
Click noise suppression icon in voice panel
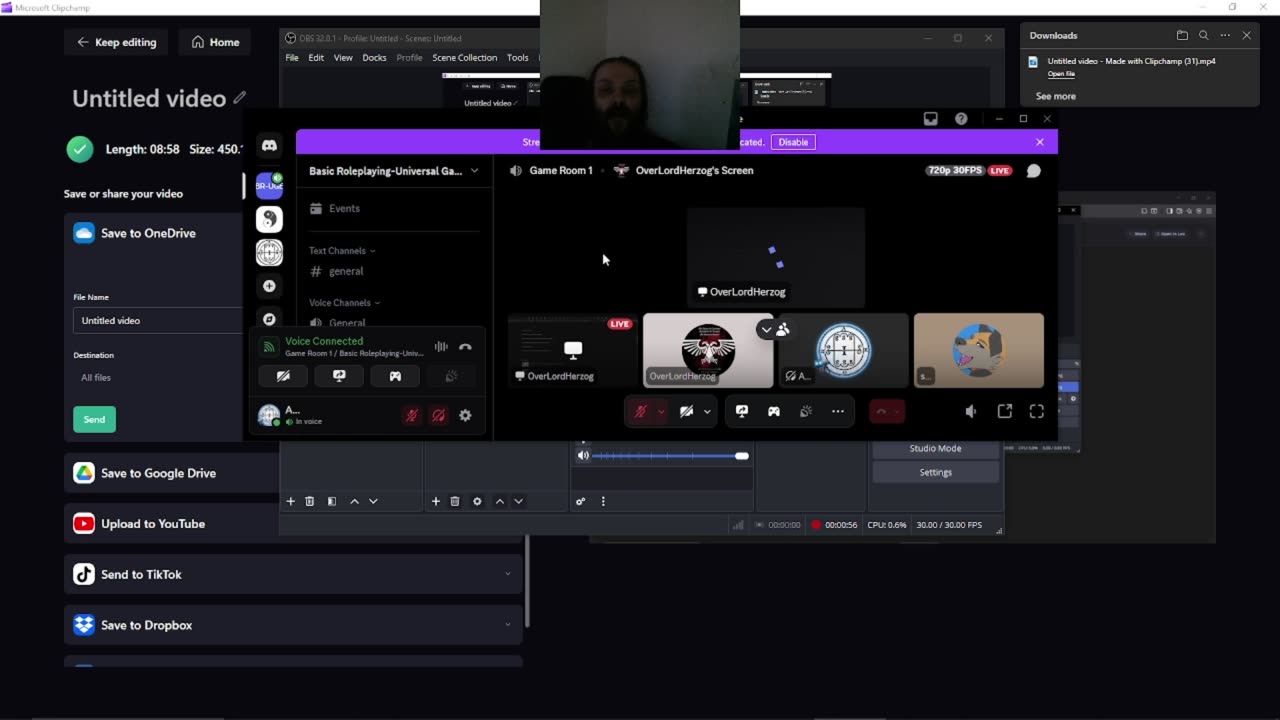[x=441, y=347]
